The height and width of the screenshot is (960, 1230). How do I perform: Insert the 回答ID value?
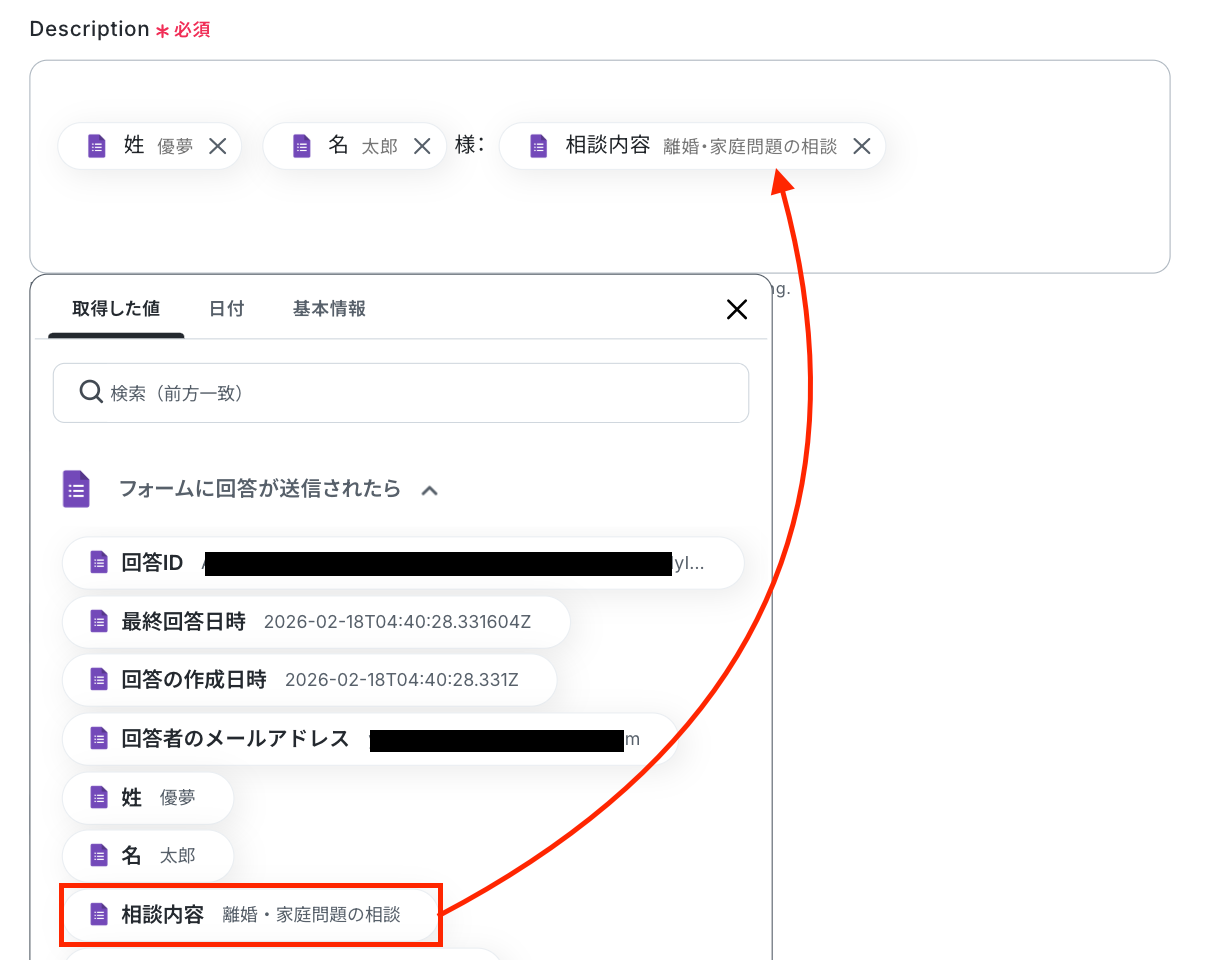(x=403, y=563)
